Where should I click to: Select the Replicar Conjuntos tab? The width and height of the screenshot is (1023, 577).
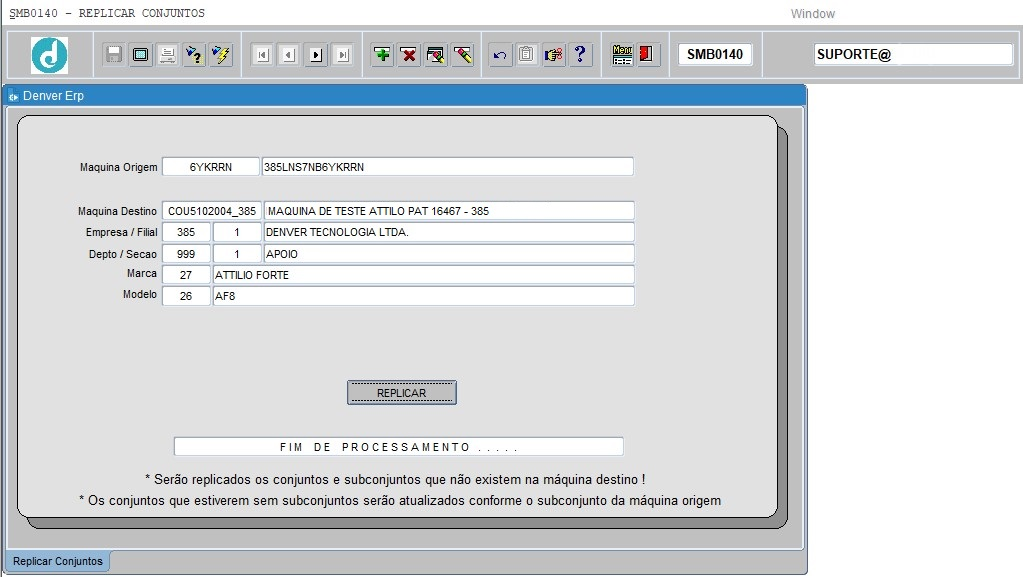click(x=58, y=561)
